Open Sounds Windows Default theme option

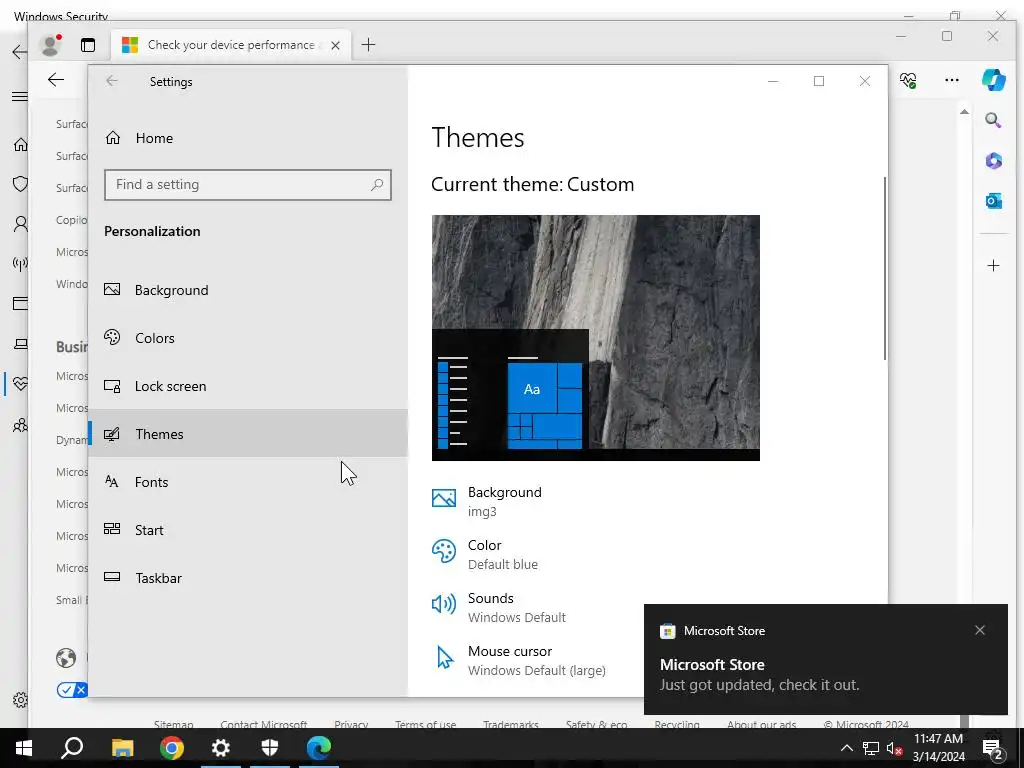point(499,607)
